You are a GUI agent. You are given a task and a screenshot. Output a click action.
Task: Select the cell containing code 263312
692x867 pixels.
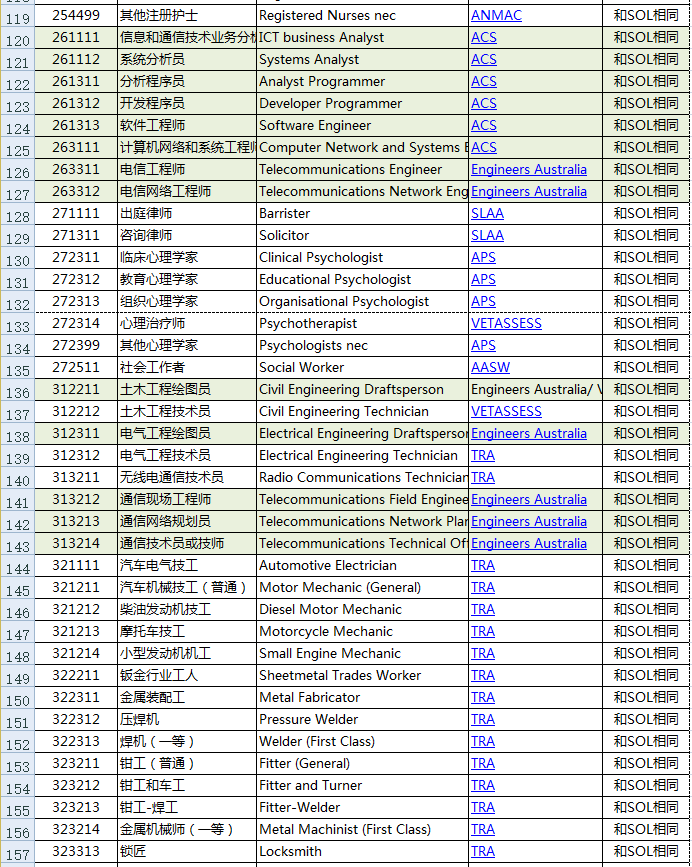[x=76, y=191]
